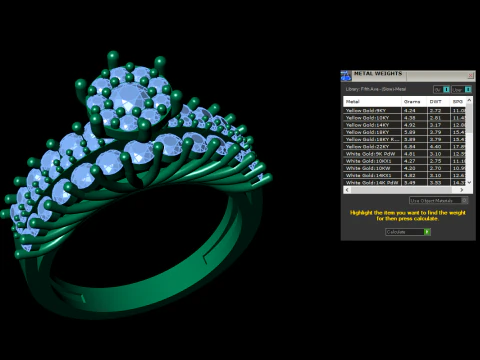Sort by the Metal column header
The height and width of the screenshot is (360, 480).
[372, 102]
